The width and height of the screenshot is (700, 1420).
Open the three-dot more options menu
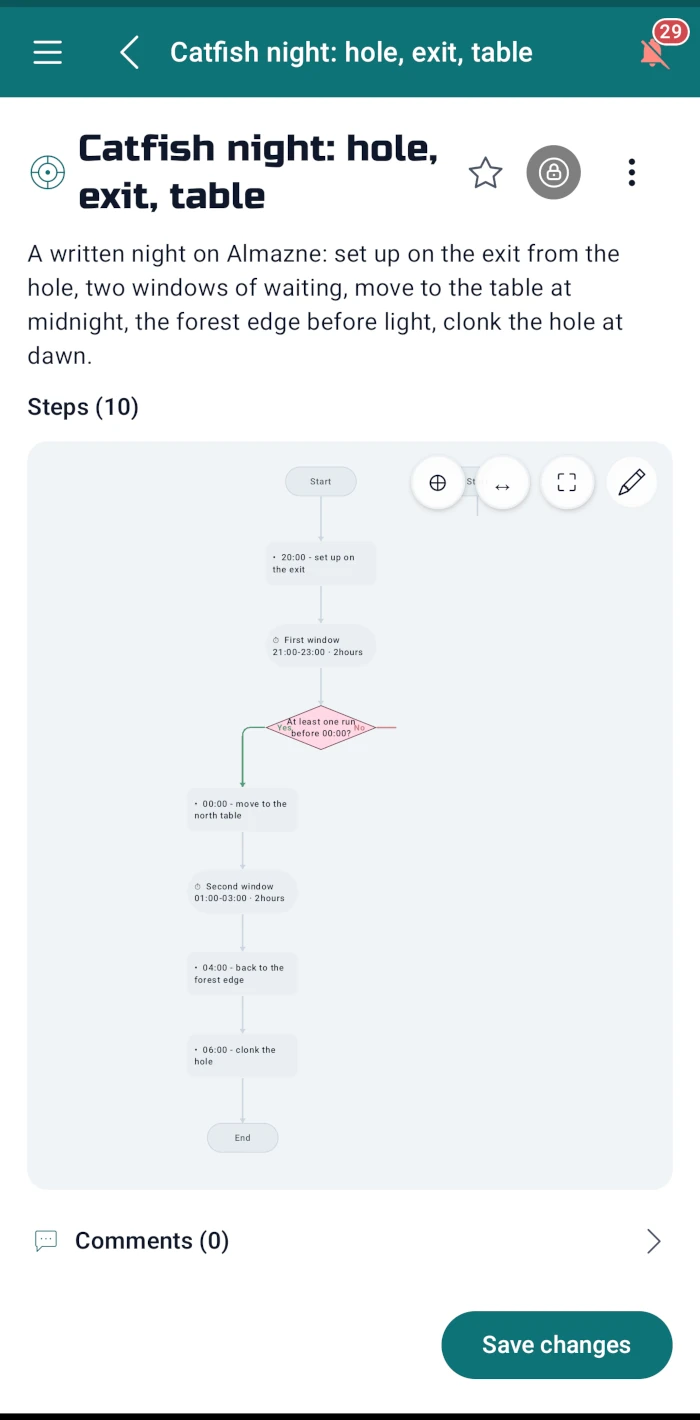631,173
